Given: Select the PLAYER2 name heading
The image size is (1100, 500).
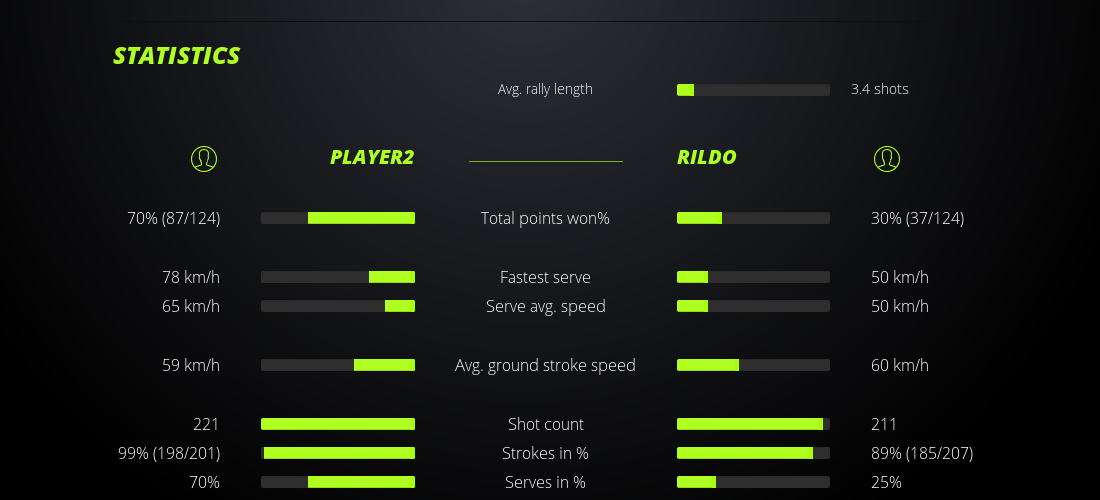Looking at the screenshot, I should coord(372,158).
